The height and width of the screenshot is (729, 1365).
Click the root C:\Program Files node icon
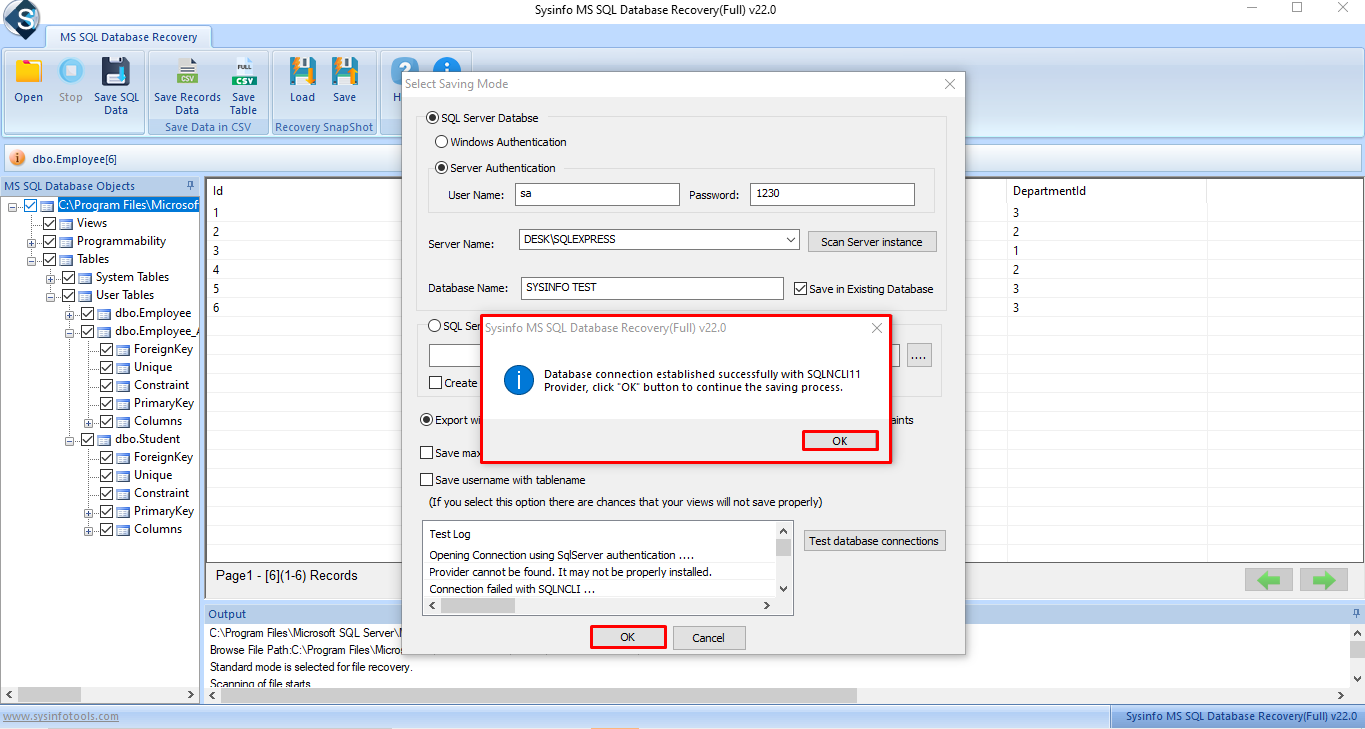point(47,205)
